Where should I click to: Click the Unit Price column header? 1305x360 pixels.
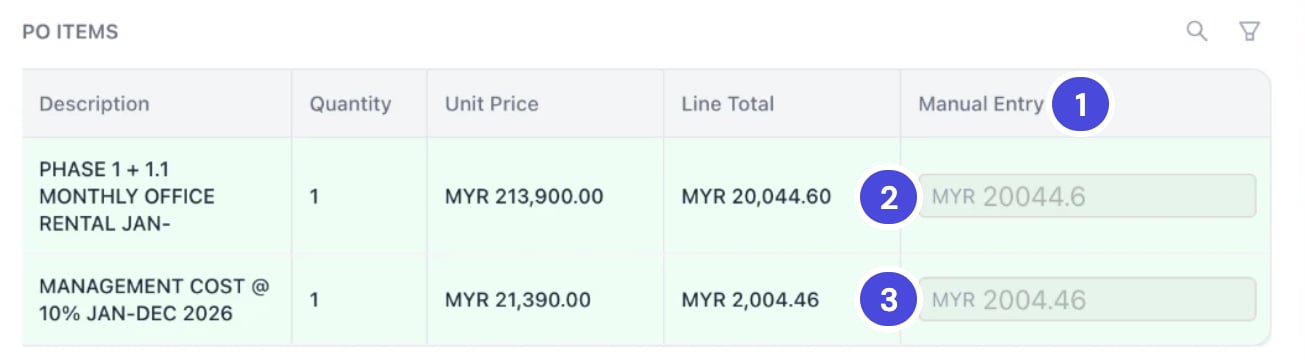point(492,104)
